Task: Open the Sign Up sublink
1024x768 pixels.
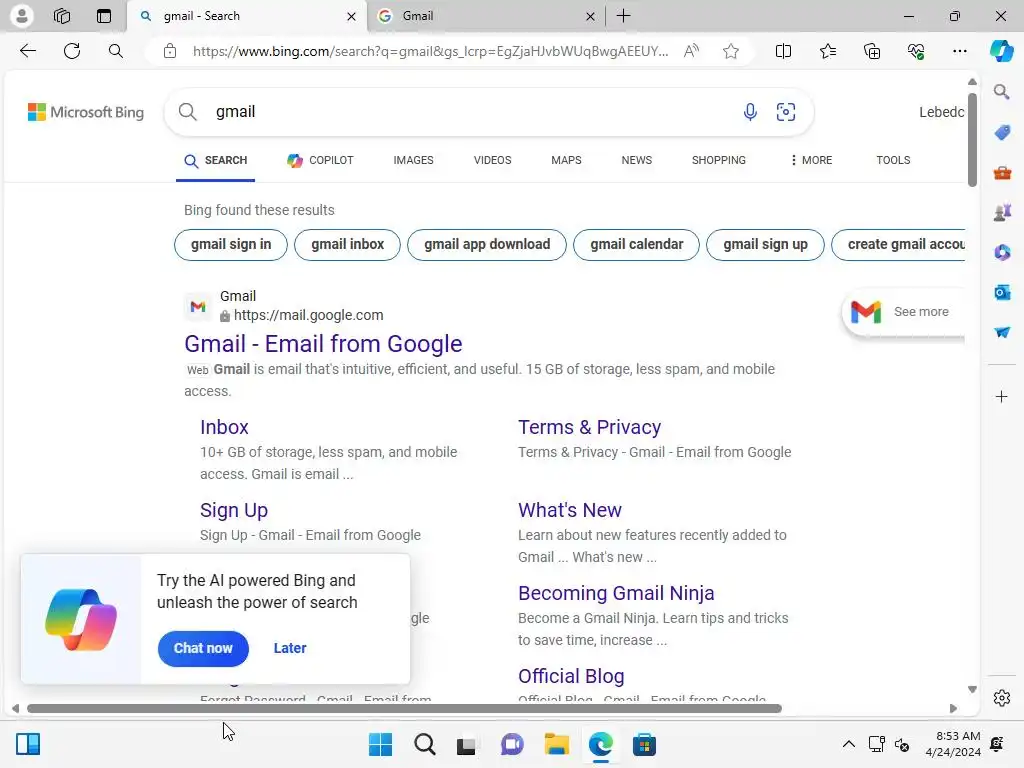Action: (234, 510)
